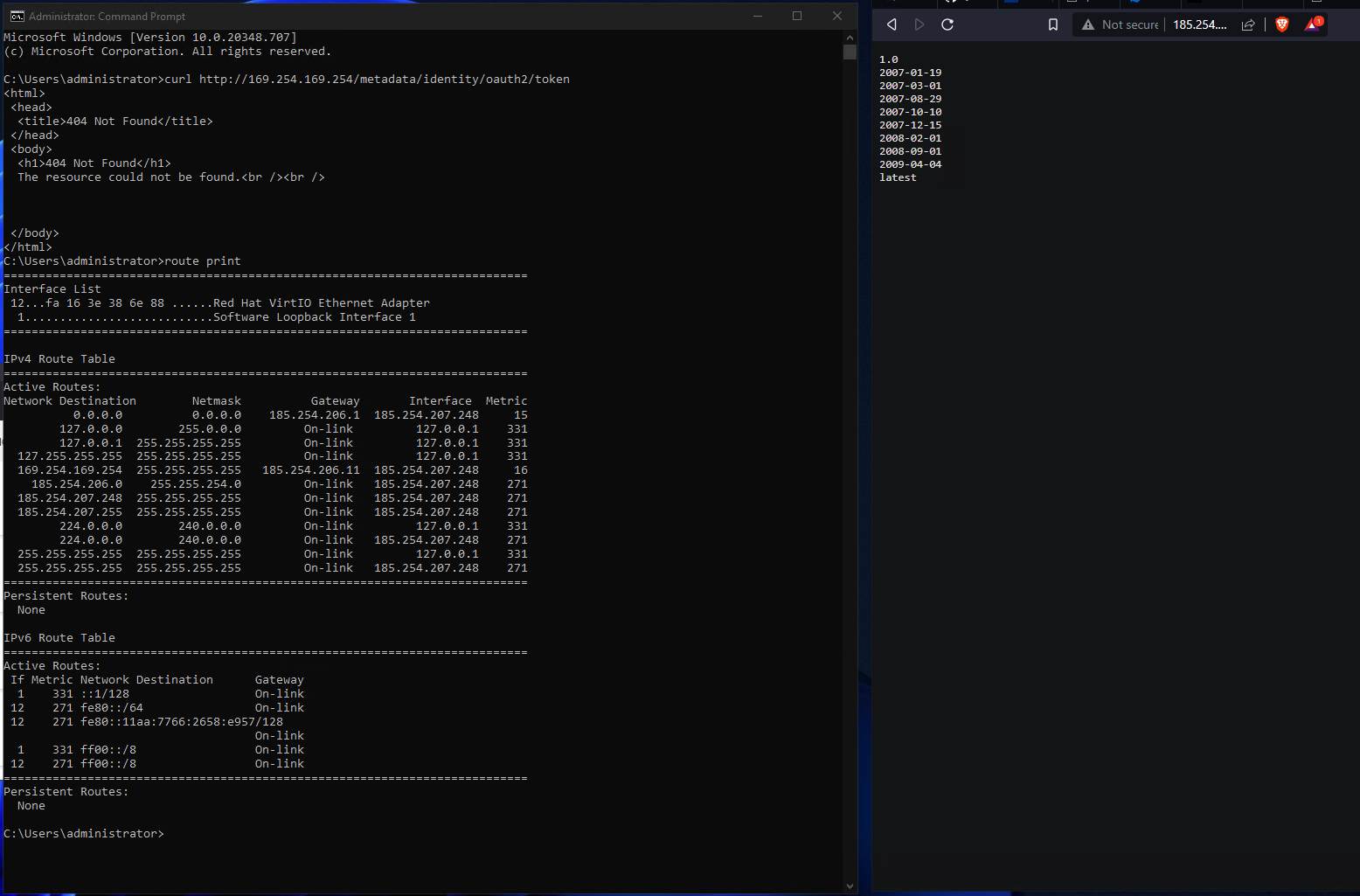Open the 2009-04-04 metadata link

point(911,163)
